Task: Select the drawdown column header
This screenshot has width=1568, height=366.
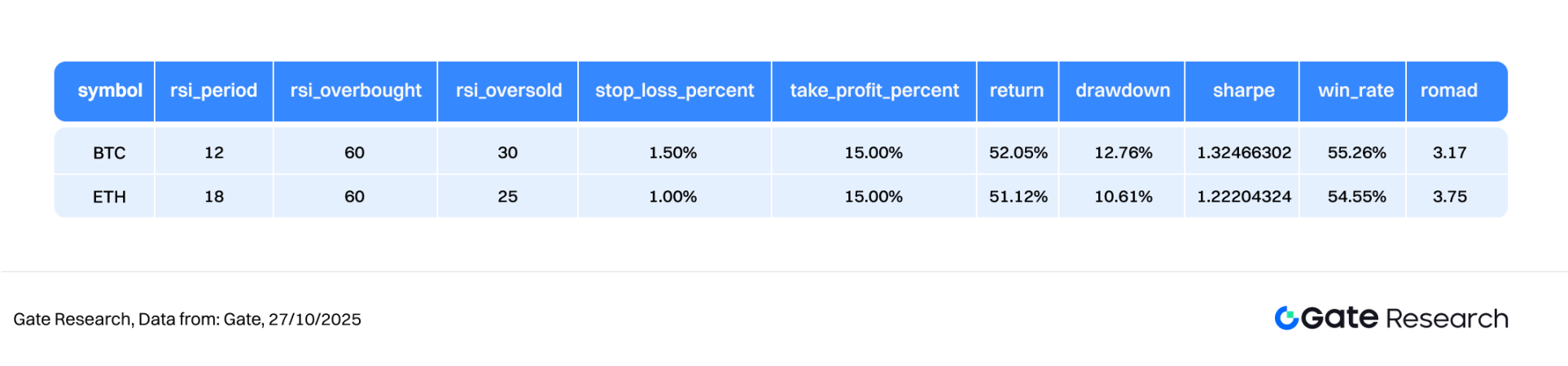Action: [x=1122, y=90]
